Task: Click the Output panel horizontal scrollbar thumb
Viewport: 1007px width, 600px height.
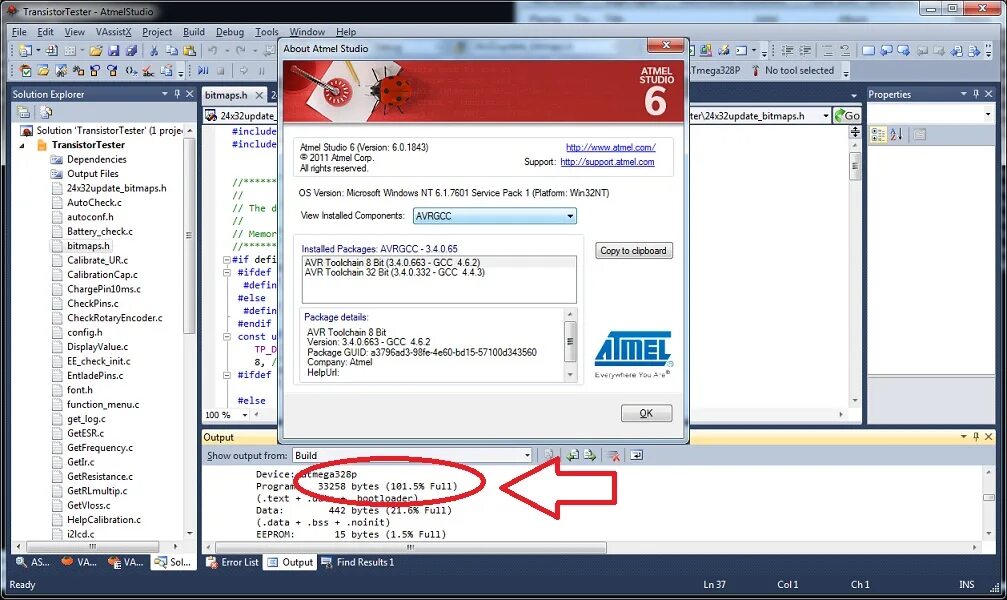Action: click(x=411, y=547)
